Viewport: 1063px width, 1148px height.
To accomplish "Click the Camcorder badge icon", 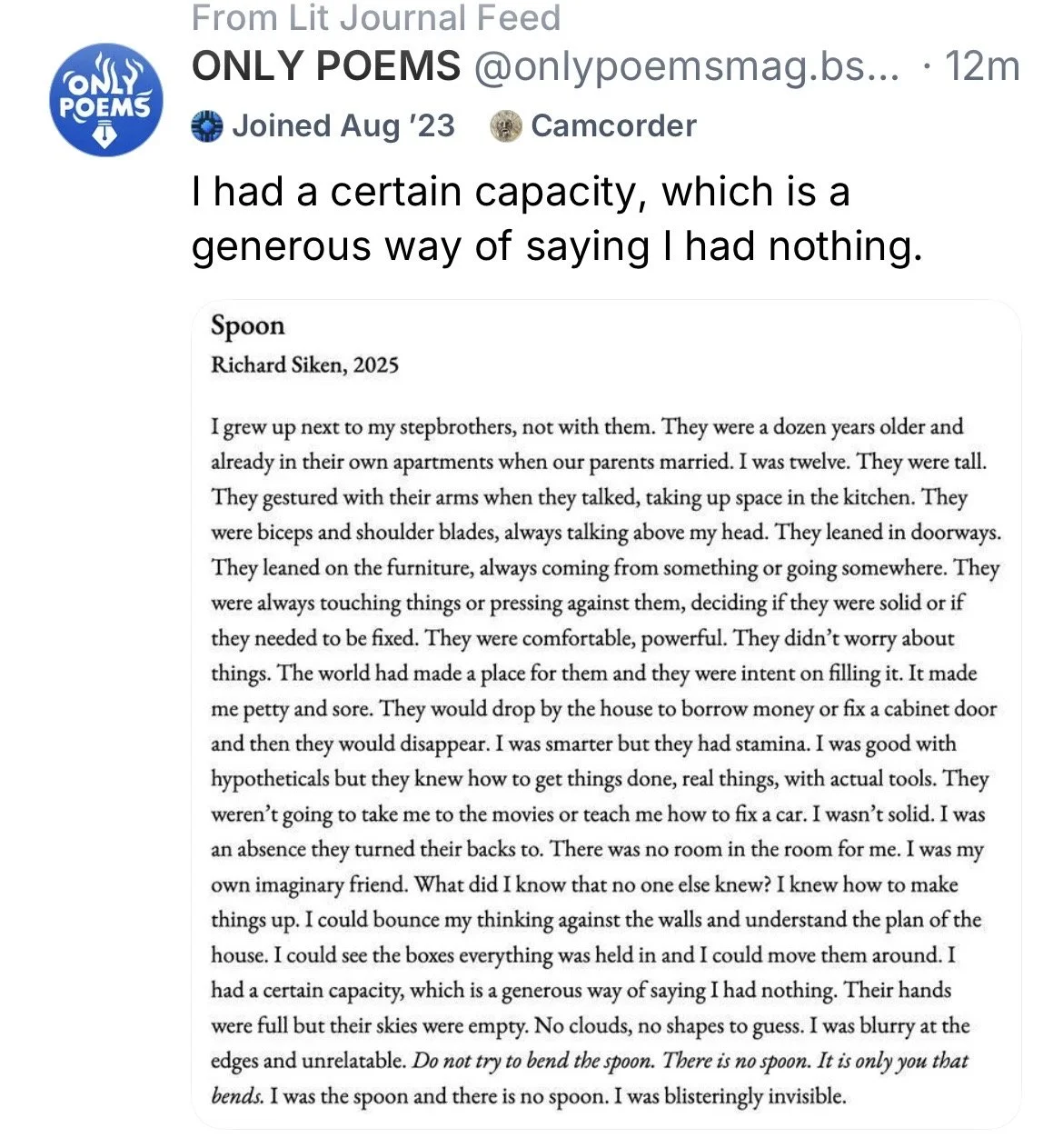I will coord(506,126).
